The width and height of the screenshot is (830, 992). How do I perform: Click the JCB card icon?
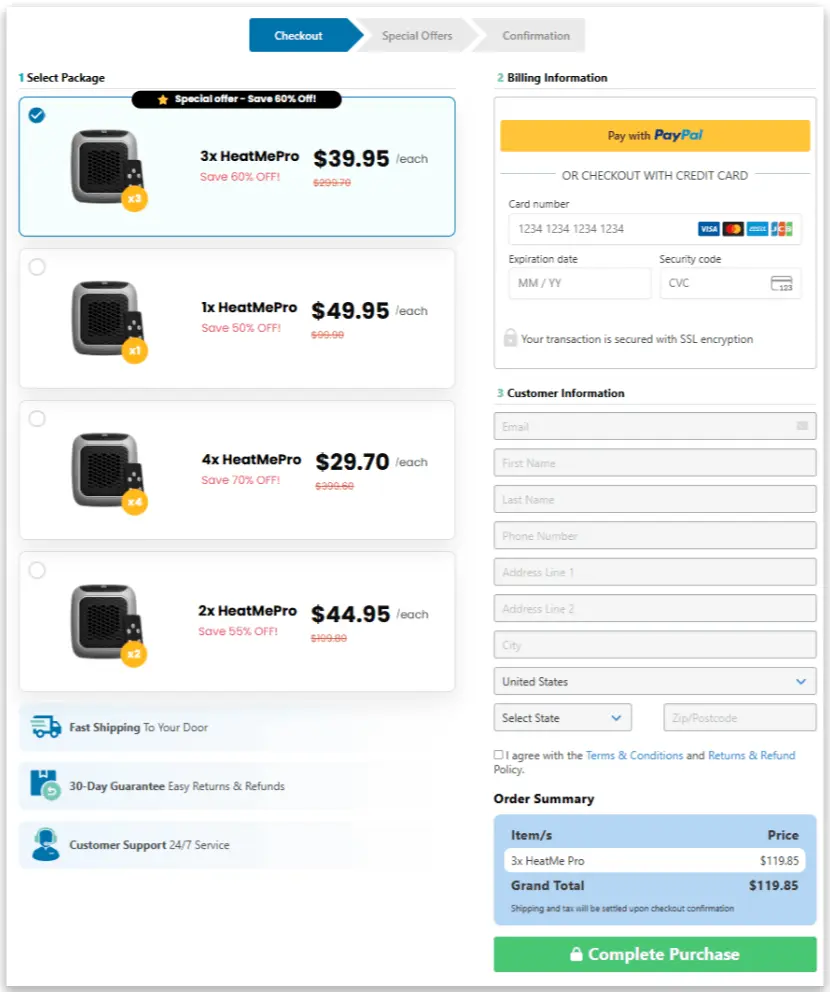click(781, 229)
